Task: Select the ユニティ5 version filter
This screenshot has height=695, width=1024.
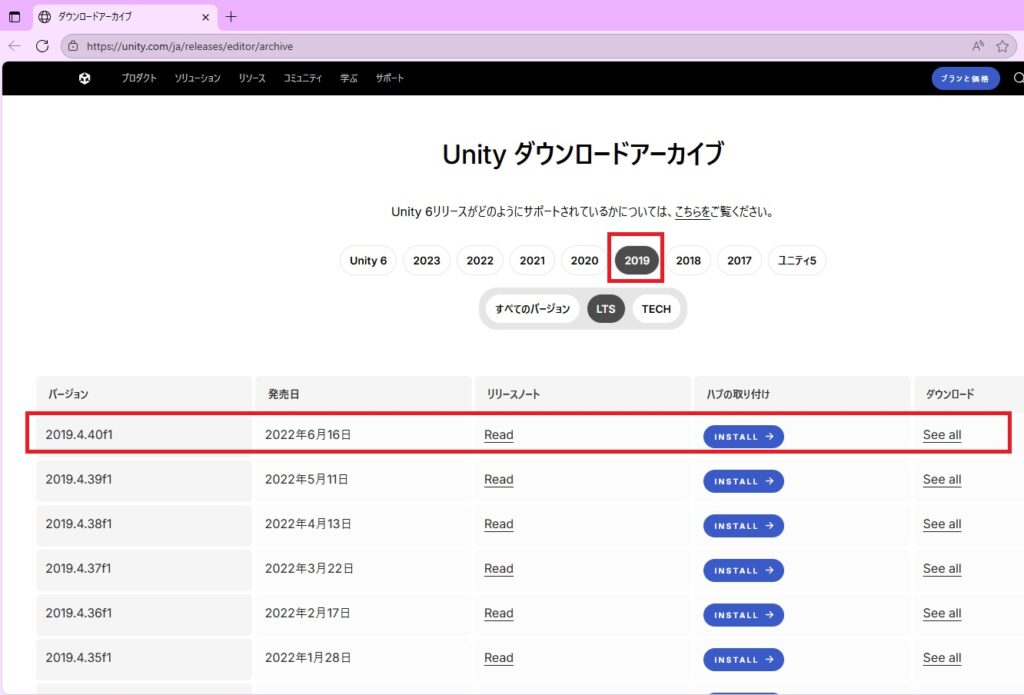Action: click(x=797, y=260)
